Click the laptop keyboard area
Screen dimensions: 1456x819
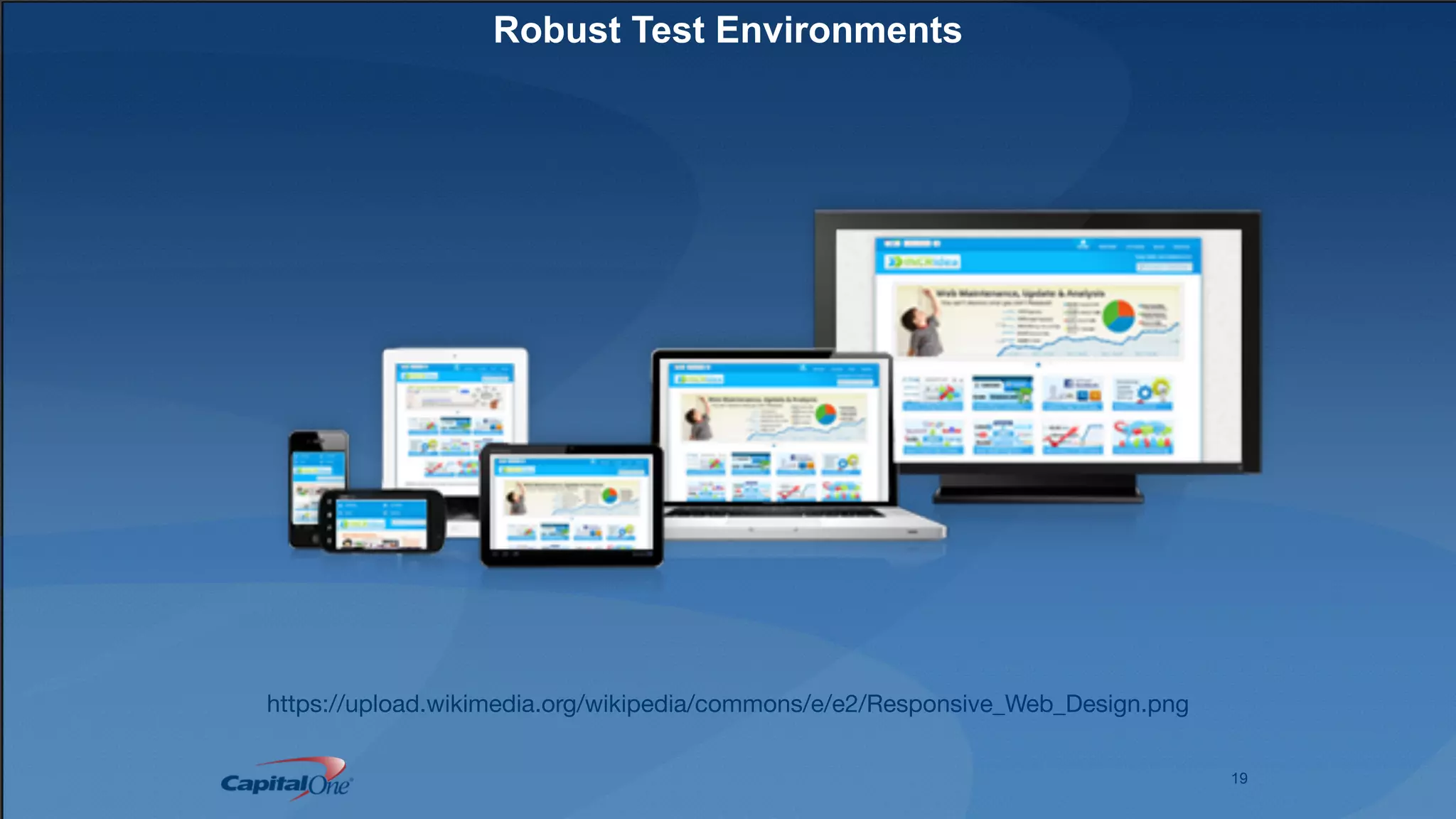tap(775, 512)
